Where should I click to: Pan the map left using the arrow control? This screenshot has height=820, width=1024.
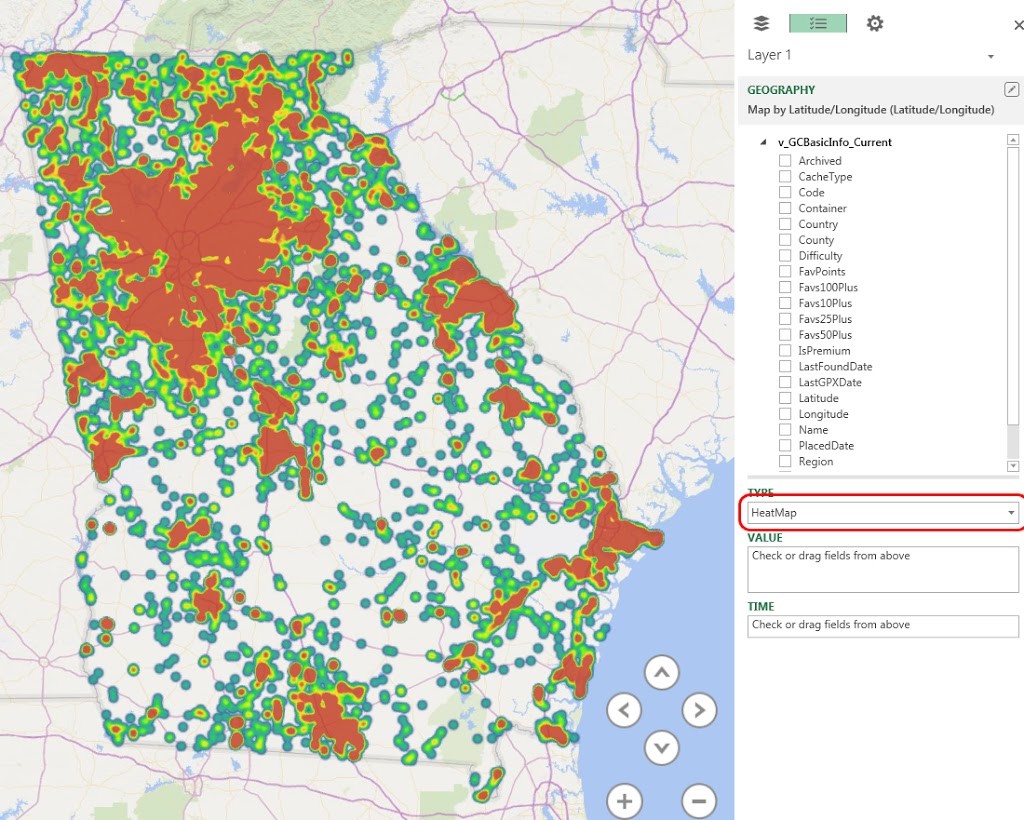[624, 710]
